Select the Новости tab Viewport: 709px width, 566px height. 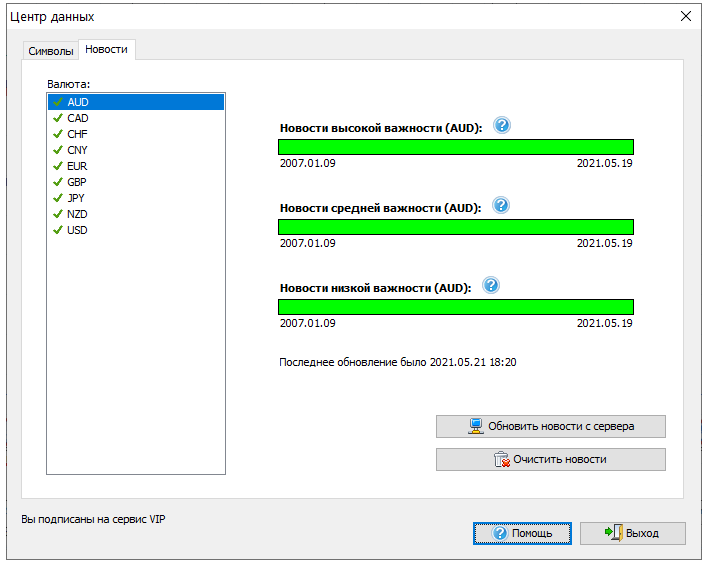coord(106,49)
